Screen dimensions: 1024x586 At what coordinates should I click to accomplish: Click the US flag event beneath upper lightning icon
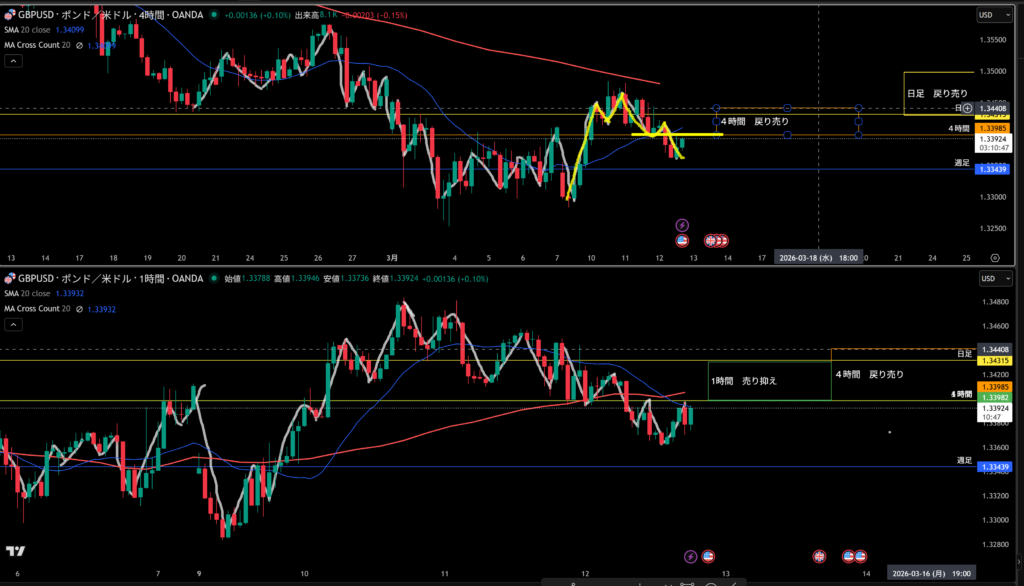point(682,241)
